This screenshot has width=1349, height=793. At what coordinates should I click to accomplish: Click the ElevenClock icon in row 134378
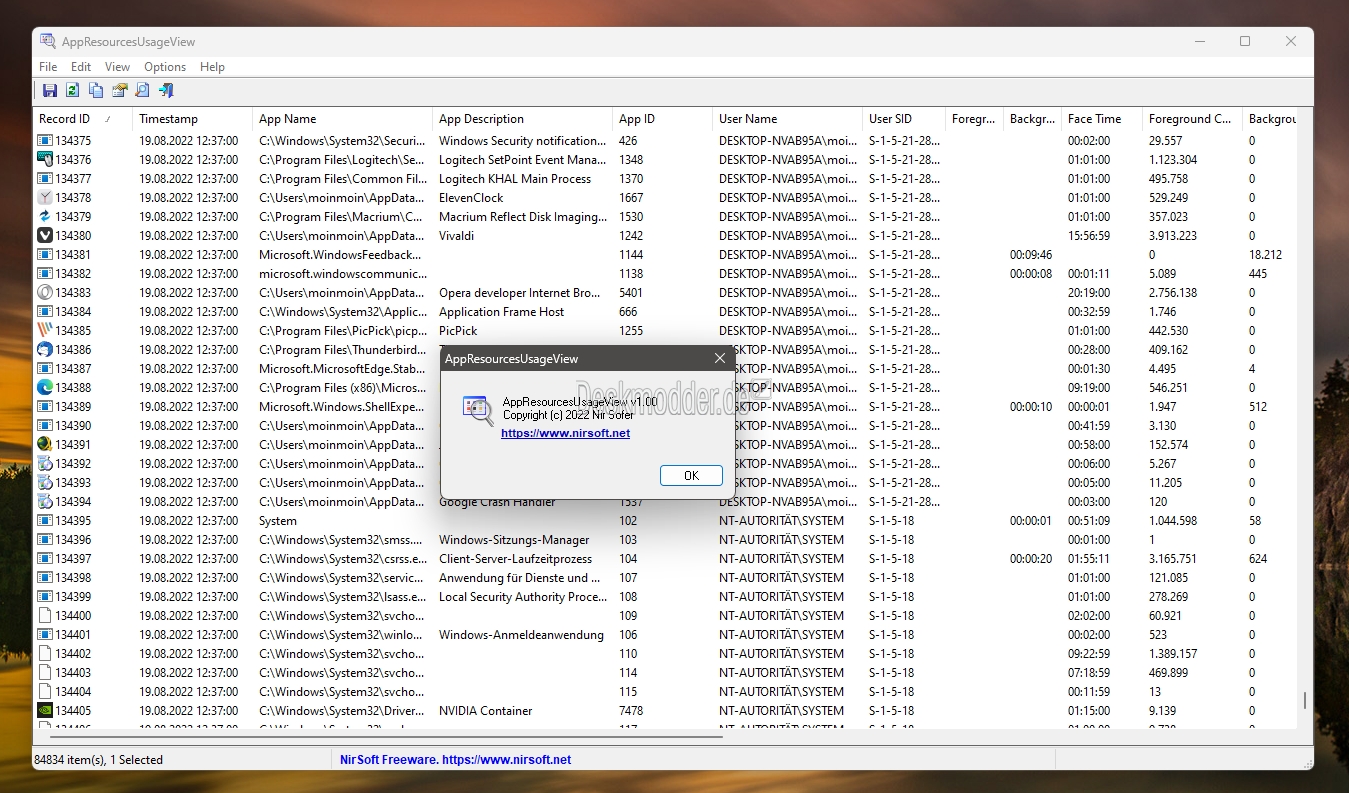45,198
